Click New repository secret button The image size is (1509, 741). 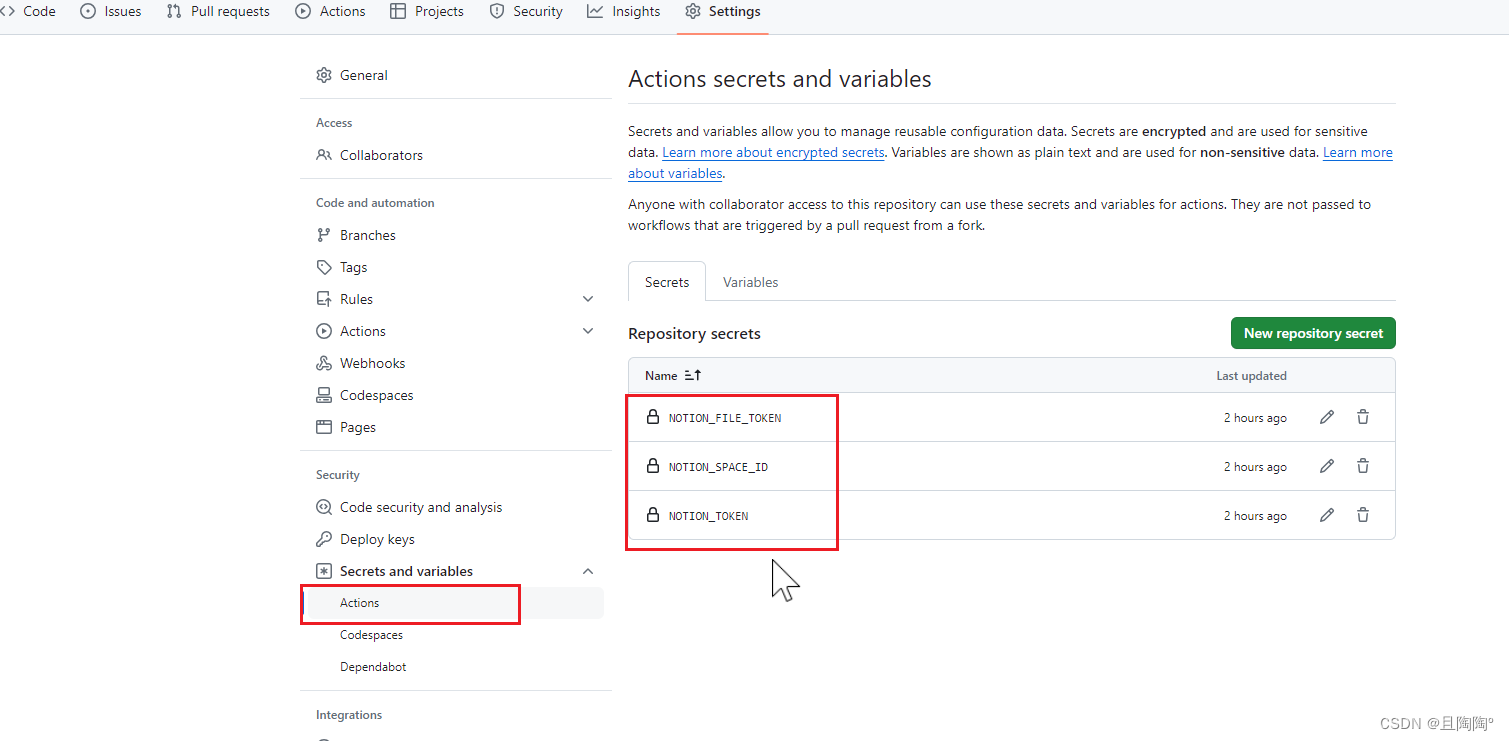tap(1313, 333)
